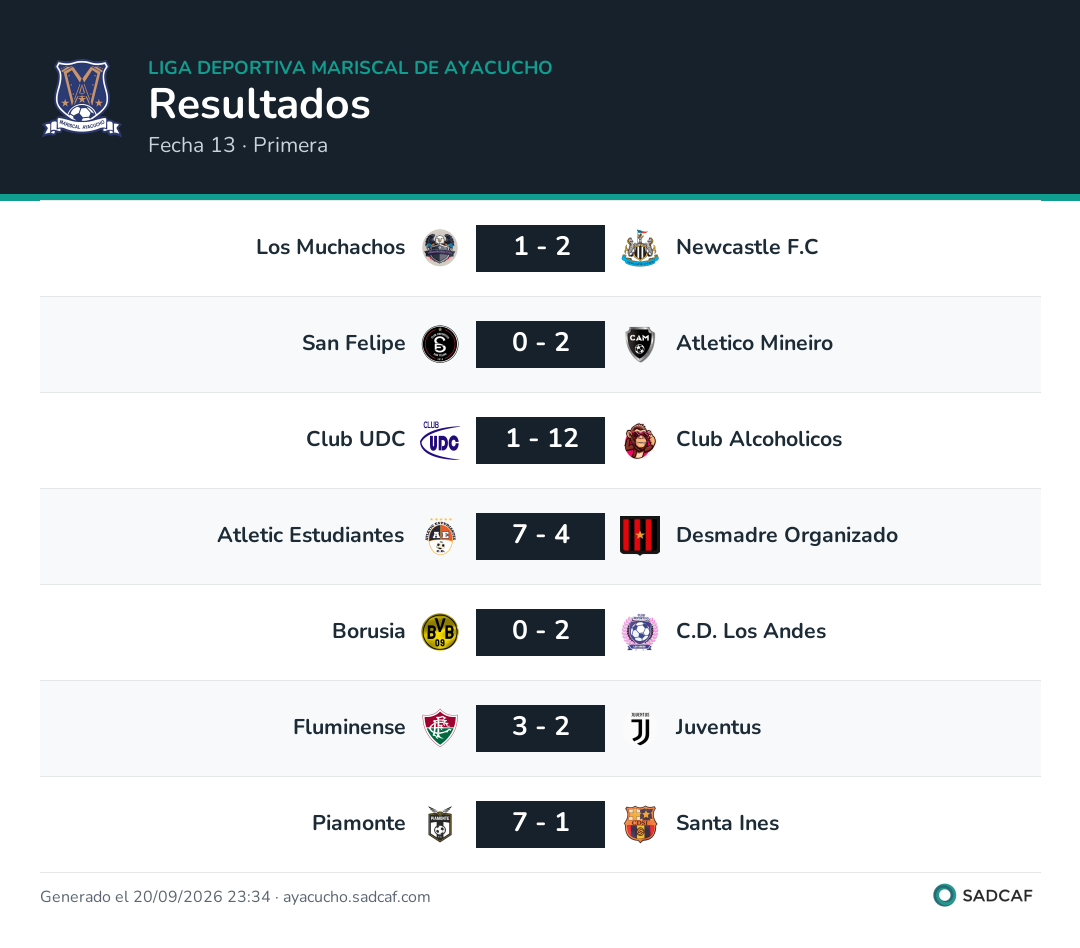Screen dimensions: 1080x948
Task: Open the 1 - 12 score box
Action: tap(540, 440)
